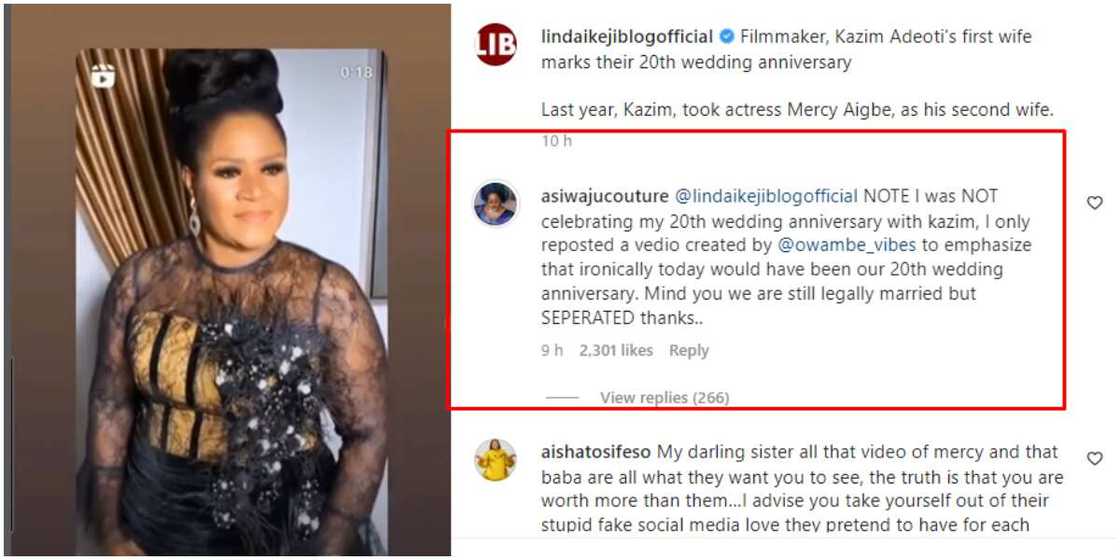Click the 0:18 video duration label
The width and height of the screenshot is (1120, 560).
pos(355,72)
